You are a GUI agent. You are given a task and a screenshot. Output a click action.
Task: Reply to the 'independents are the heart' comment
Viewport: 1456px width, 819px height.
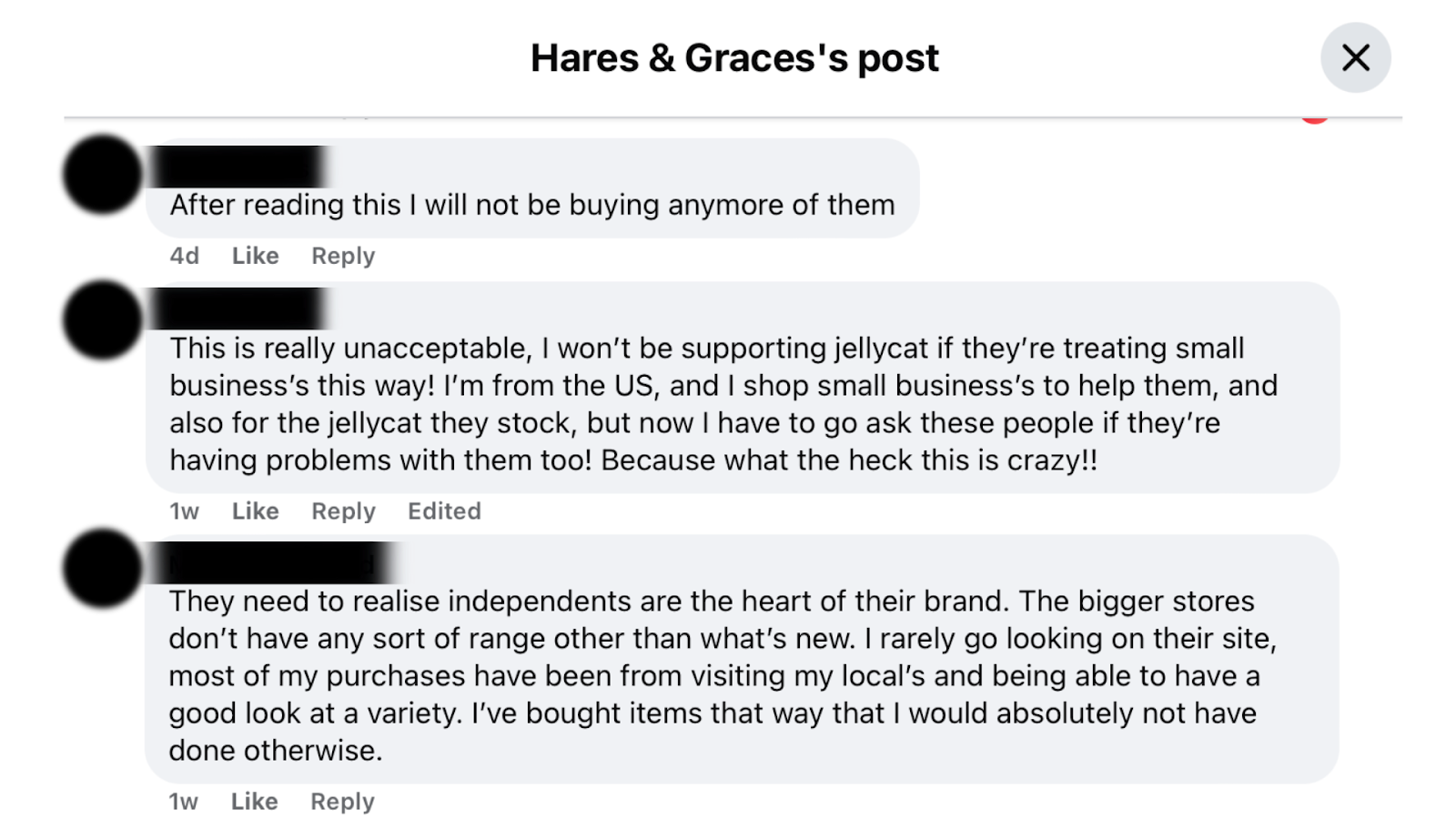[342, 802]
